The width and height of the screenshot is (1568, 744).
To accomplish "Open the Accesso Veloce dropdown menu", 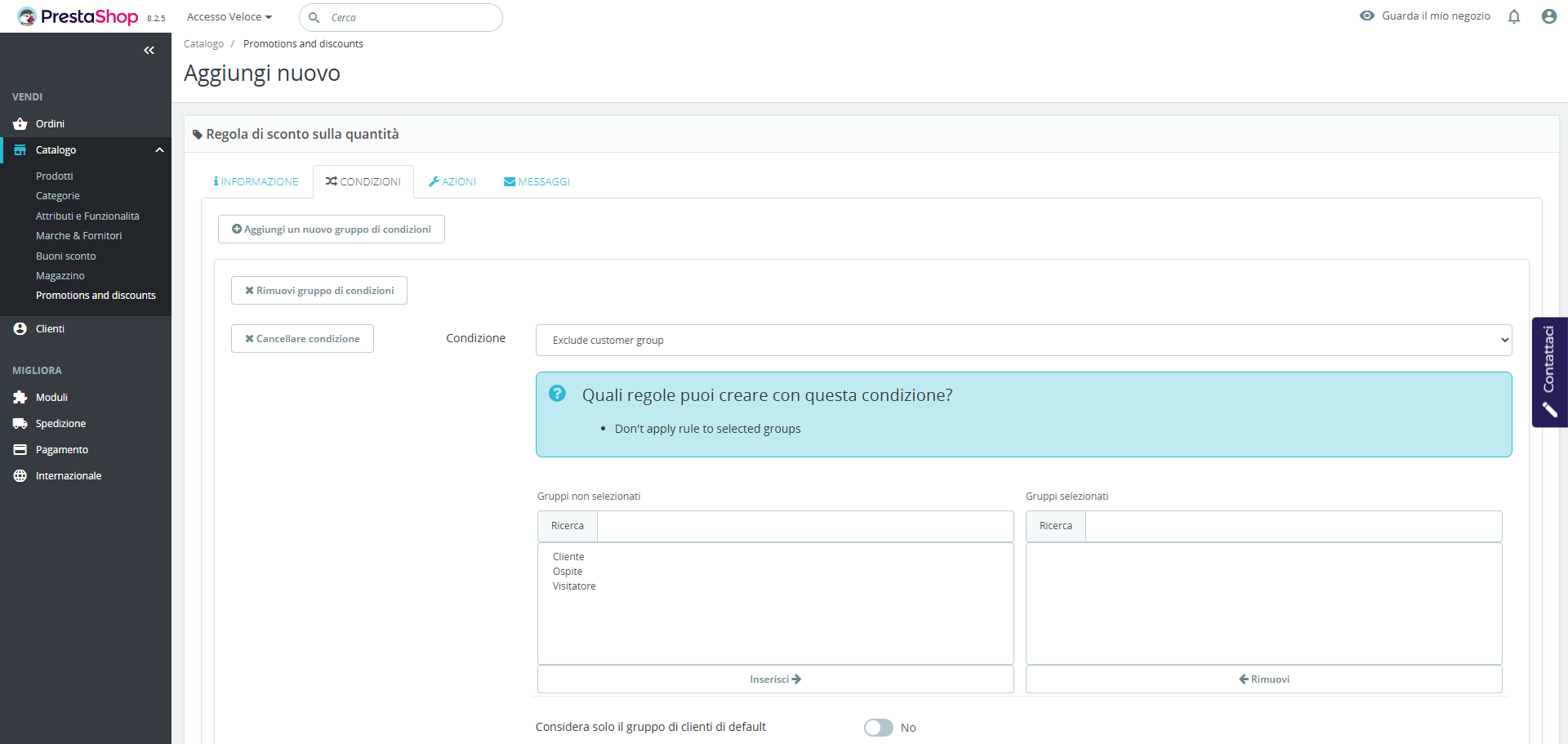I will click(x=229, y=17).
